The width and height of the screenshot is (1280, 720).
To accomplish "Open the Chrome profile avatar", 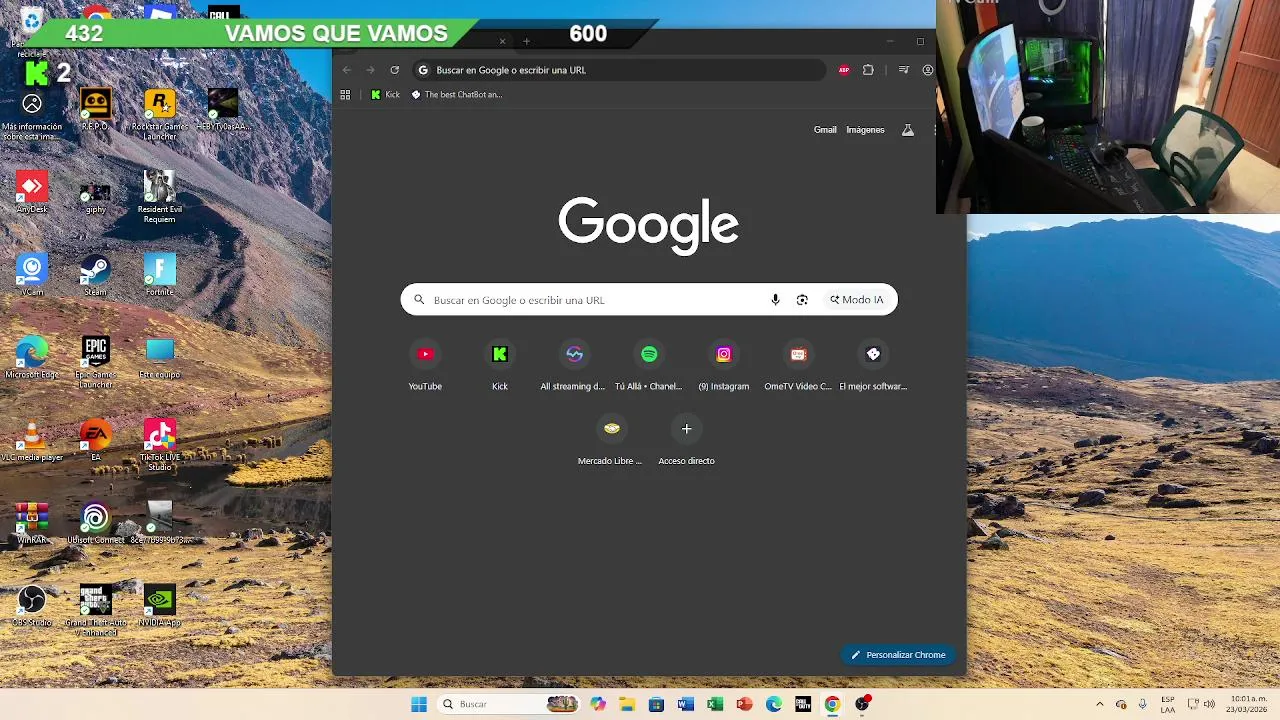I will [x=928, y=70].
